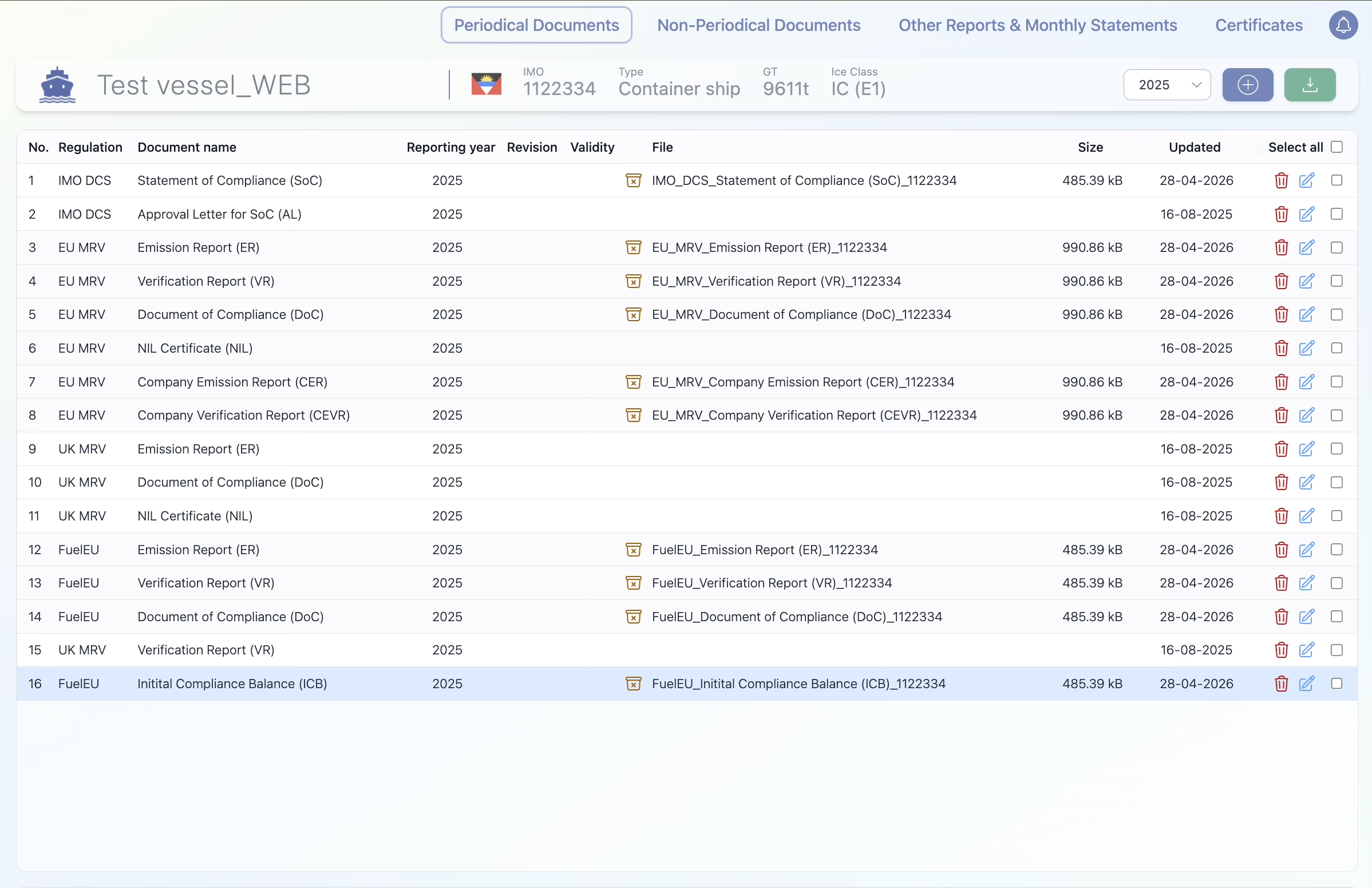
Task: Open the notifications bell icon
Action: (1343, 25)
